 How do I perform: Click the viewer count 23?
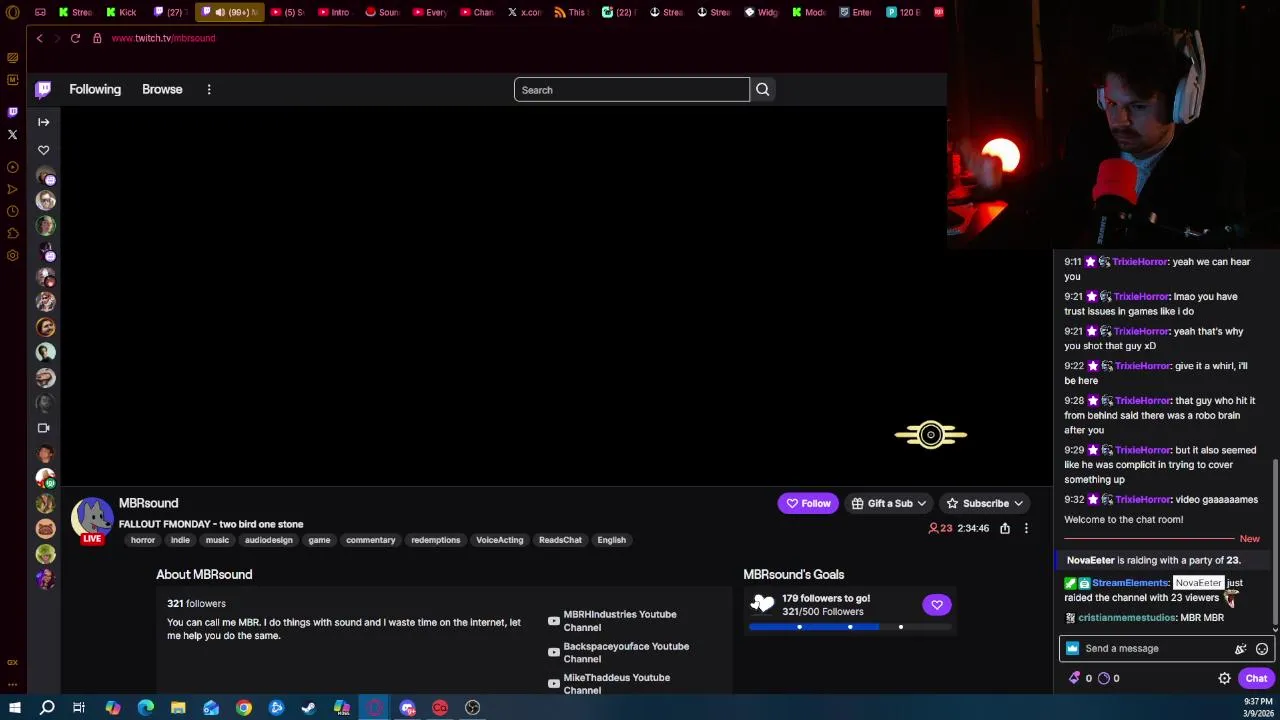pyautogui.click(x=941, y=528)
